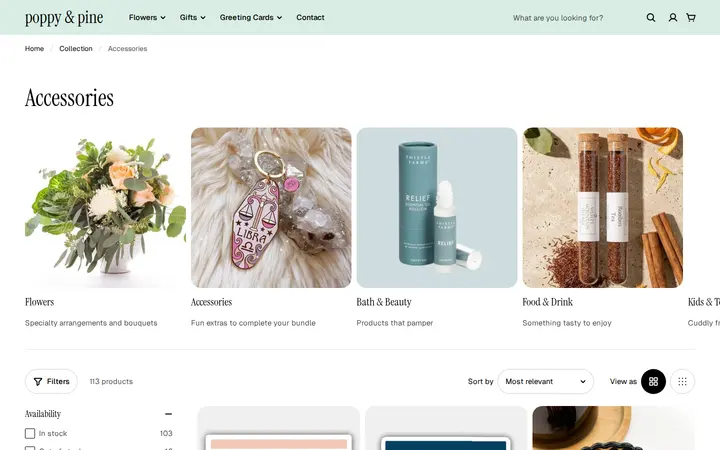The width and height of the screenshot is (720, 450).
Task: Open the Filters button
Action: (x=51, y=382)
